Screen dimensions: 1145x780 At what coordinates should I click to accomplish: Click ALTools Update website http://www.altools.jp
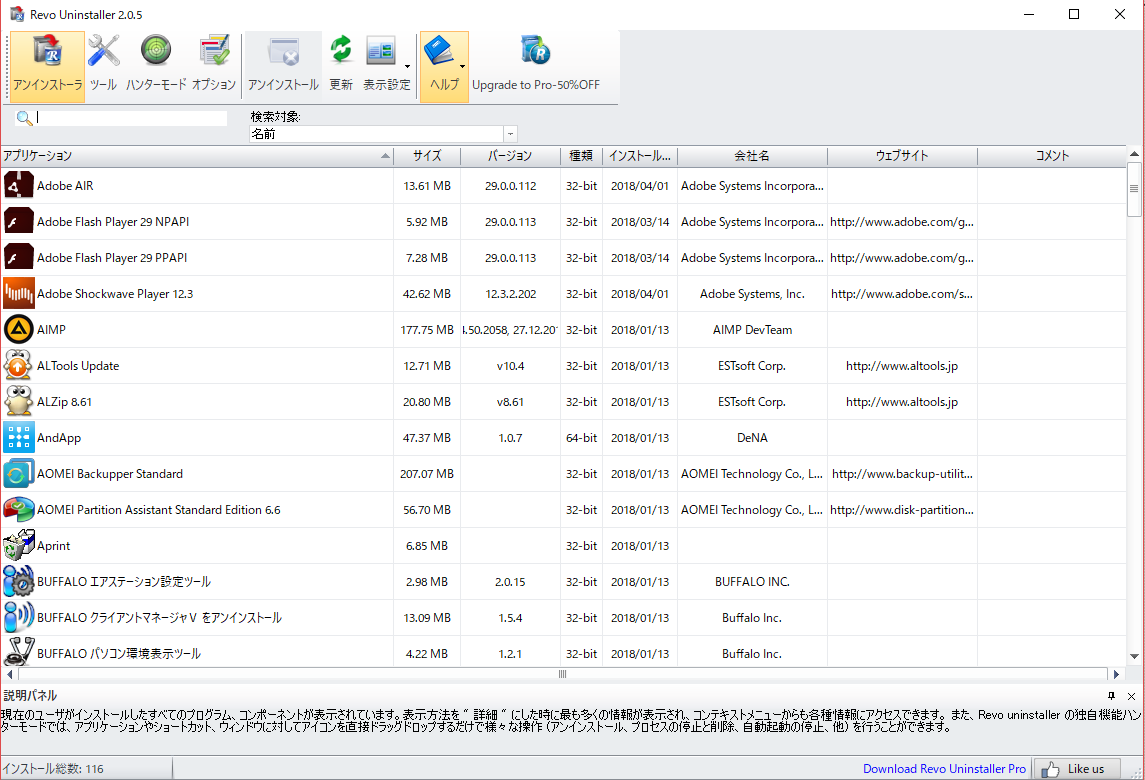[902, 366]
